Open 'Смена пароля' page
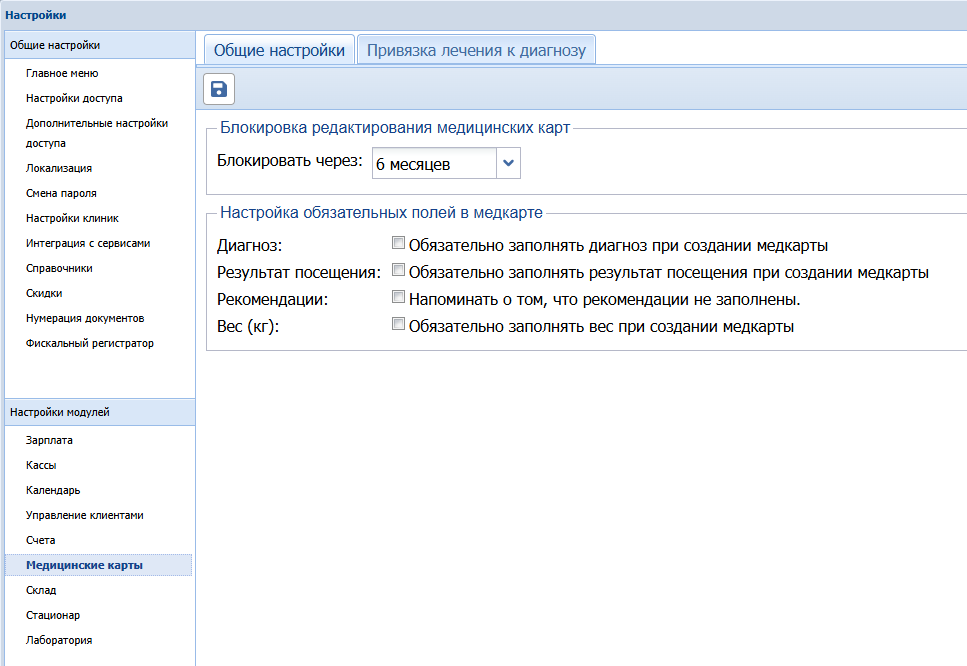Screen dimensions: 967x666 [x=61, y=193]
